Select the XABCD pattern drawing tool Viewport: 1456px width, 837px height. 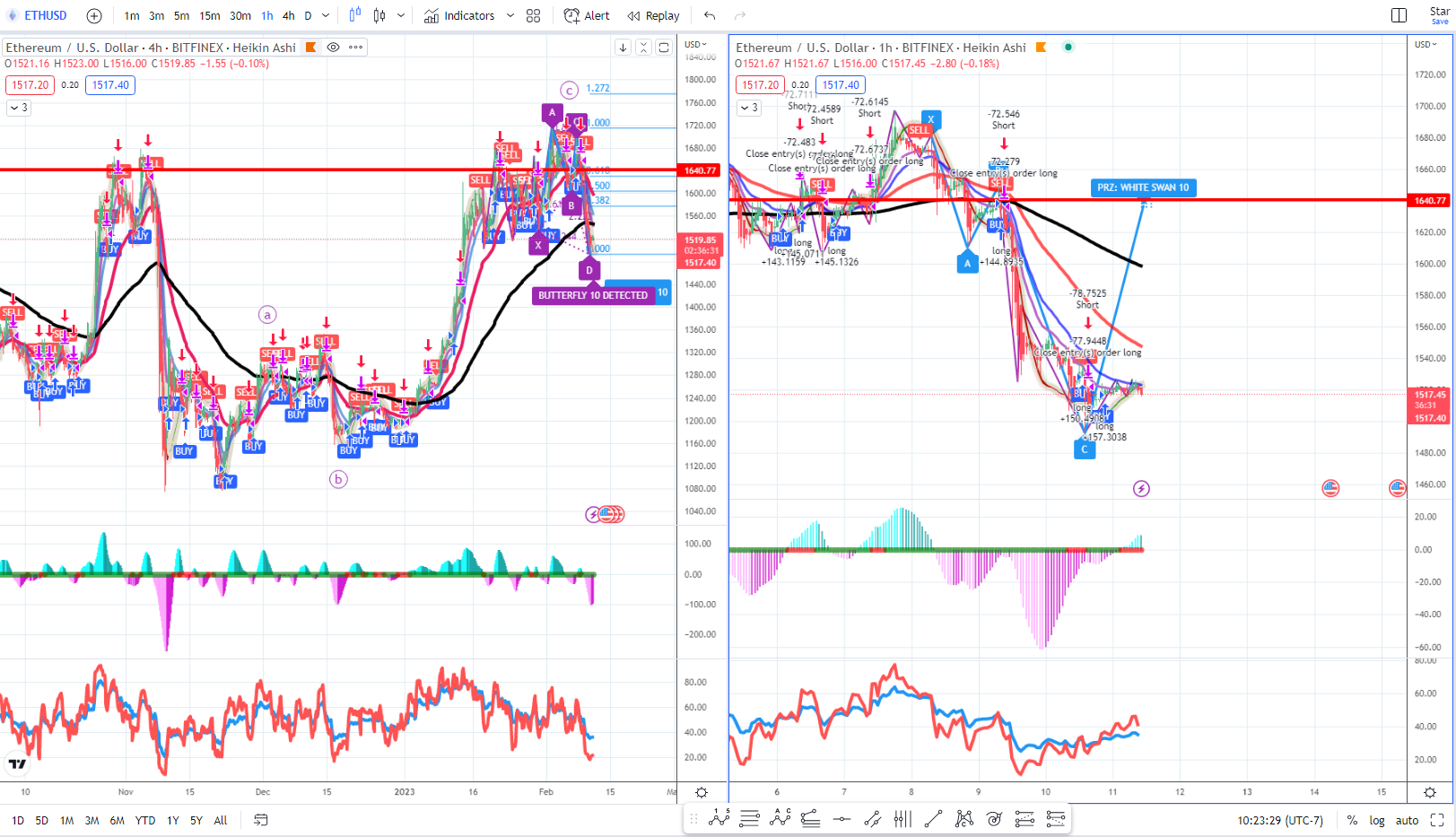point(963,818)
